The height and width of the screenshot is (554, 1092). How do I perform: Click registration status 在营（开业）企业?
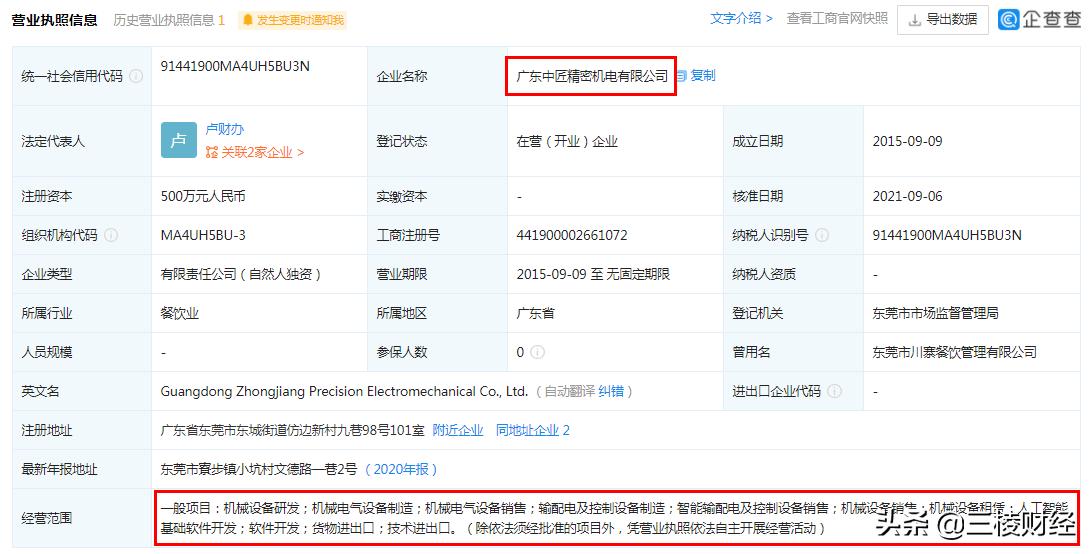coord(567,141)
